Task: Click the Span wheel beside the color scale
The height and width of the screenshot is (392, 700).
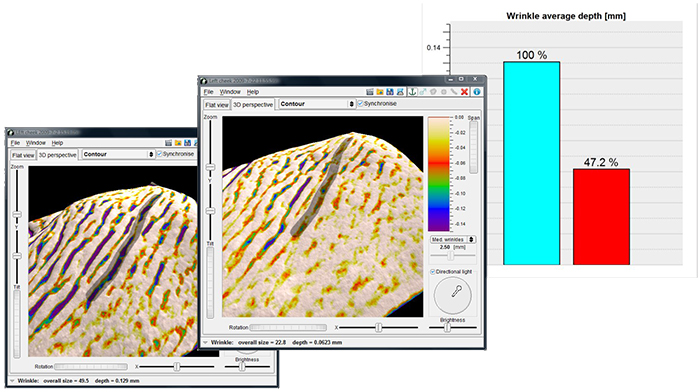Action: point(474,147)
